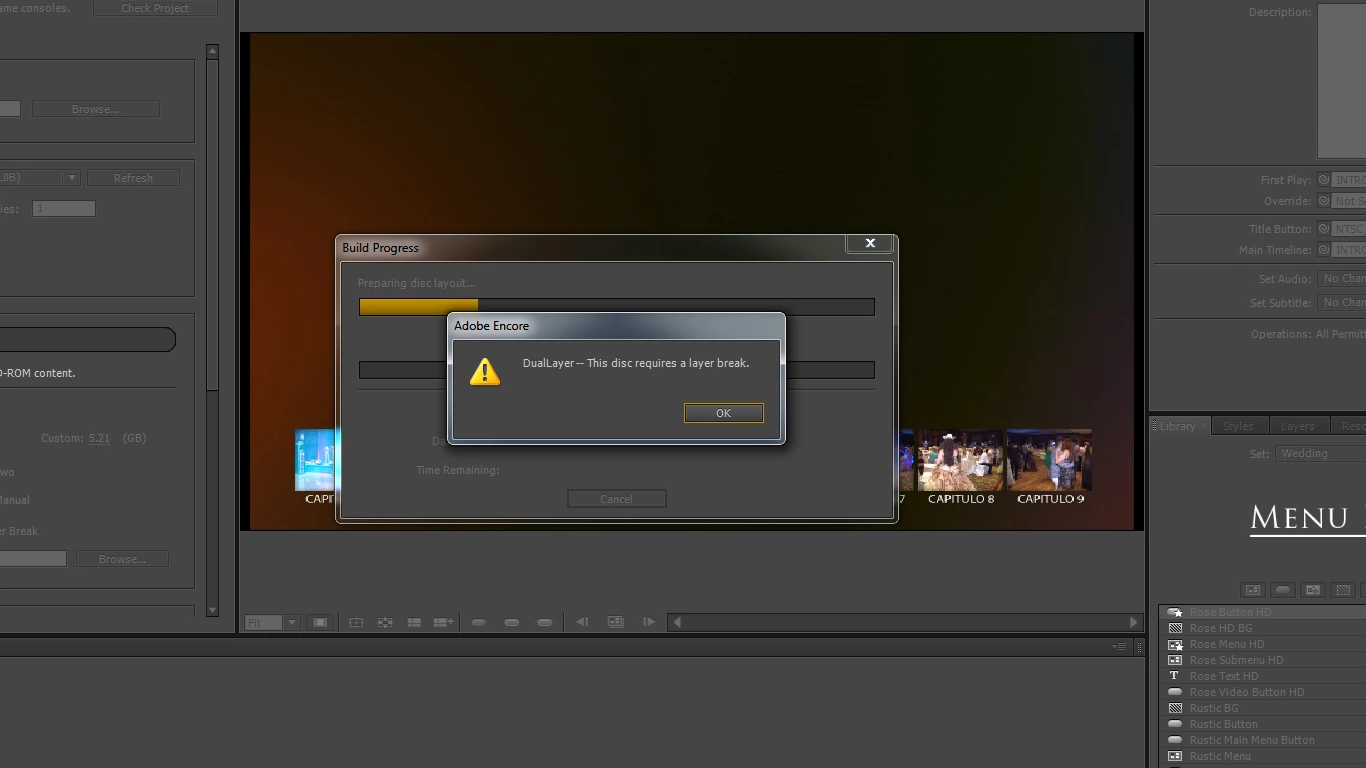Select Rustic BG library item
The width and height of the screenshot is (1366, 768).
click(x=1262, y=708)
